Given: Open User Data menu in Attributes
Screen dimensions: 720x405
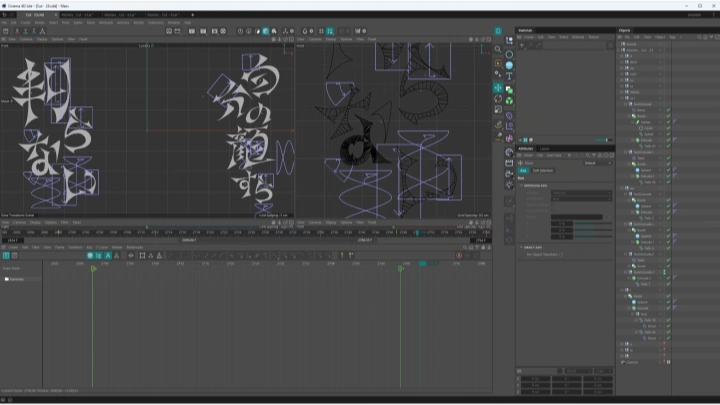Looking at the screenshot, I should (554, 156).
